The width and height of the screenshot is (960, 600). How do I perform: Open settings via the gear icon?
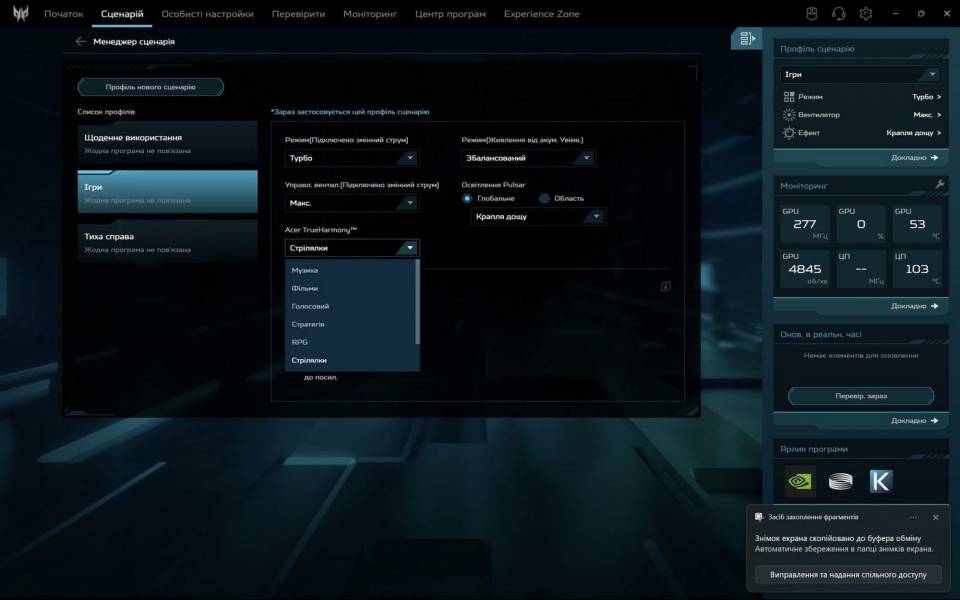(866, 14)
